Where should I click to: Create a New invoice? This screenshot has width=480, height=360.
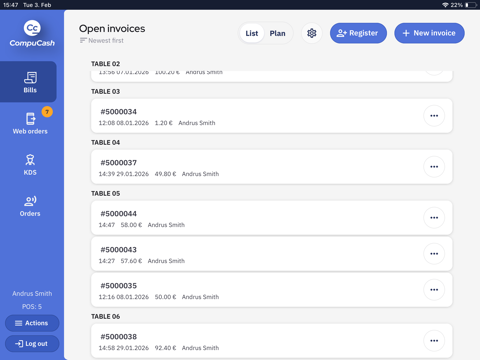click(429, 33)
